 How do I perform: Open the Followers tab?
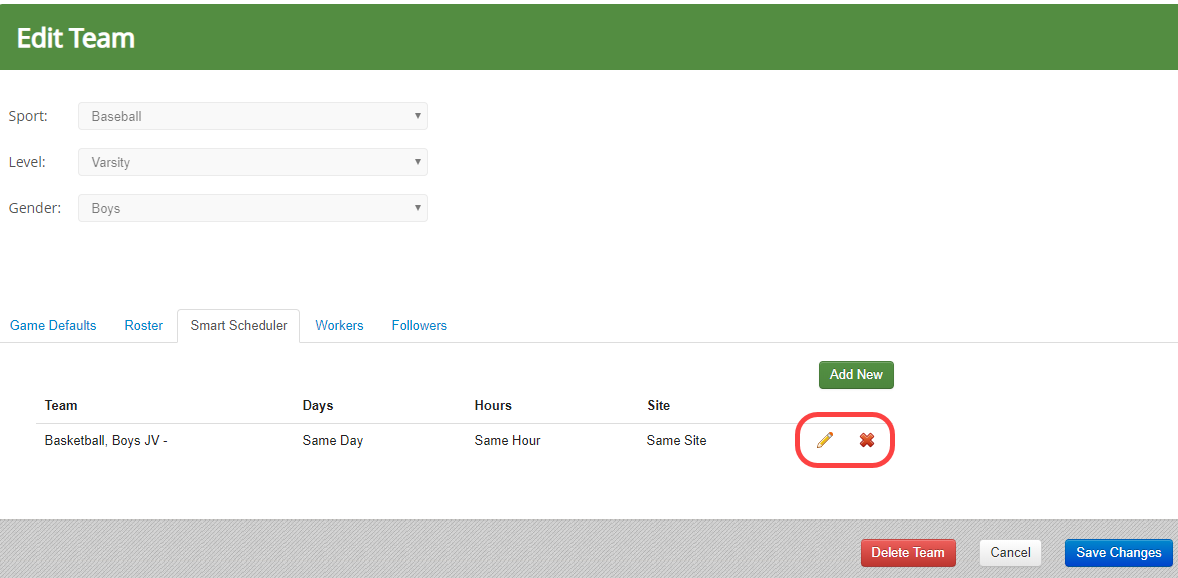click(x=419, y=325)
